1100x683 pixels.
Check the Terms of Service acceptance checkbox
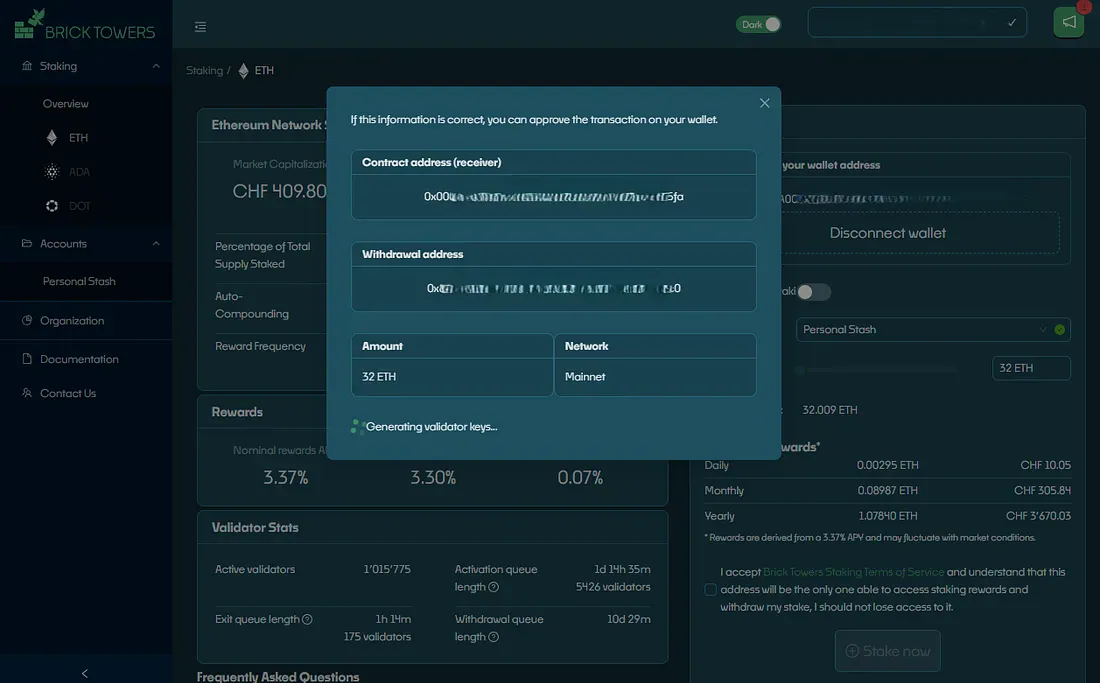tap(711, 590)
